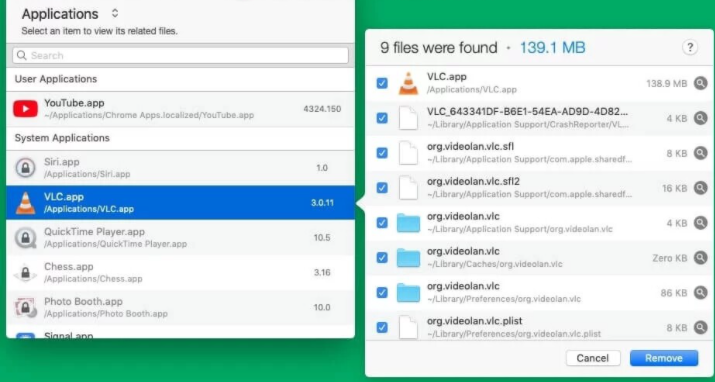Click the Siri.app locked icon
715x382 pixels.
(26, 168)
